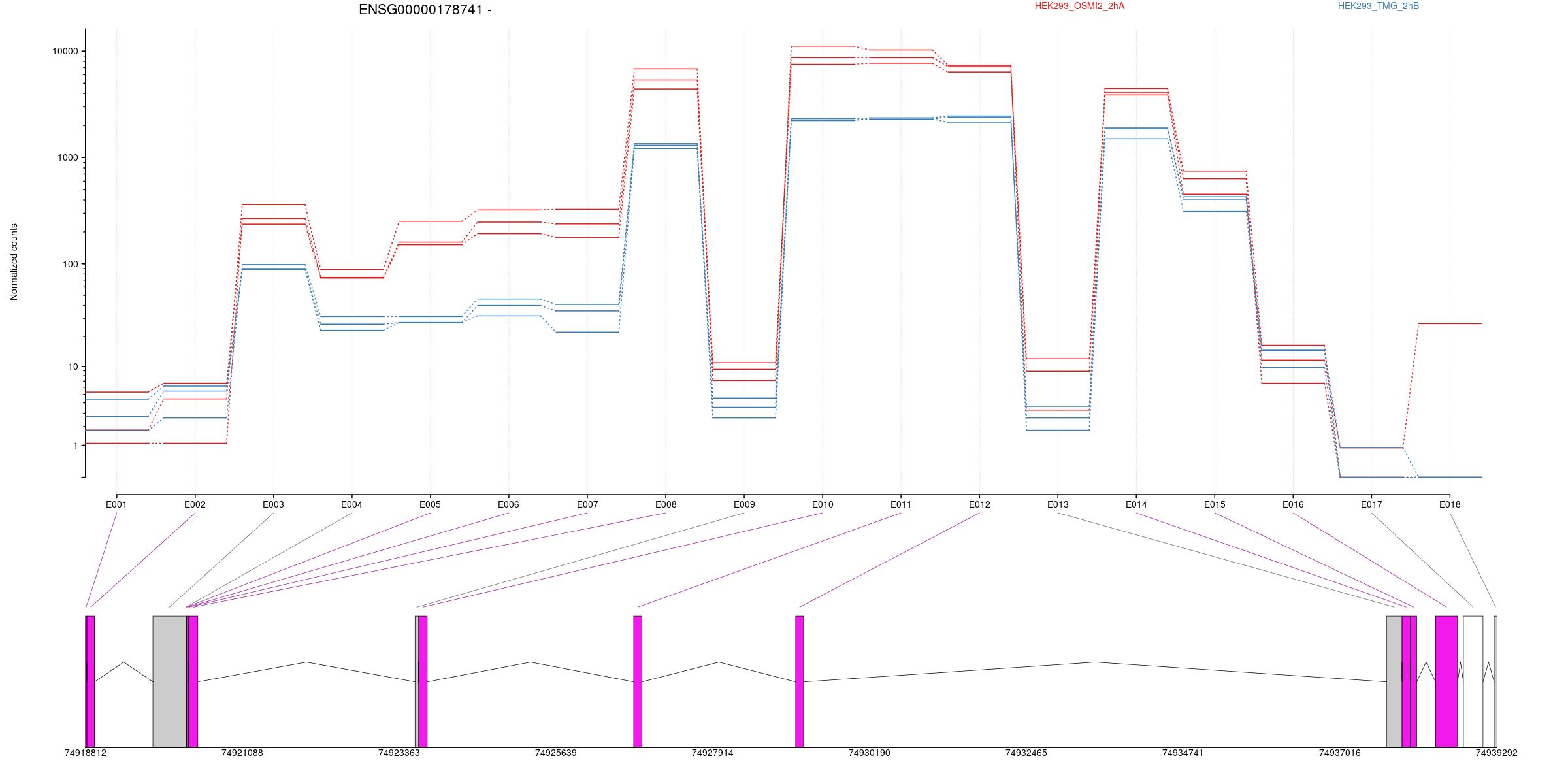Viewport: 1568px width, 784px height.
Task: Click the E006 exon label
Action: (508, 504)
